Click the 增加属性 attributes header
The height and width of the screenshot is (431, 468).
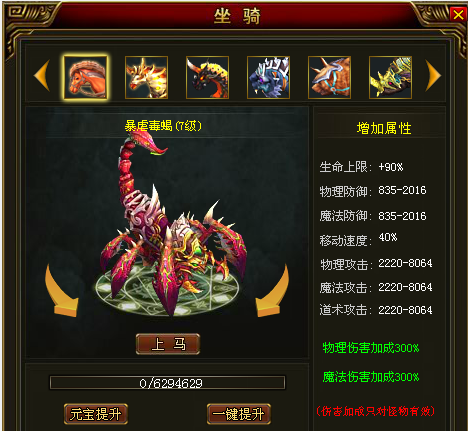[384, 128]
